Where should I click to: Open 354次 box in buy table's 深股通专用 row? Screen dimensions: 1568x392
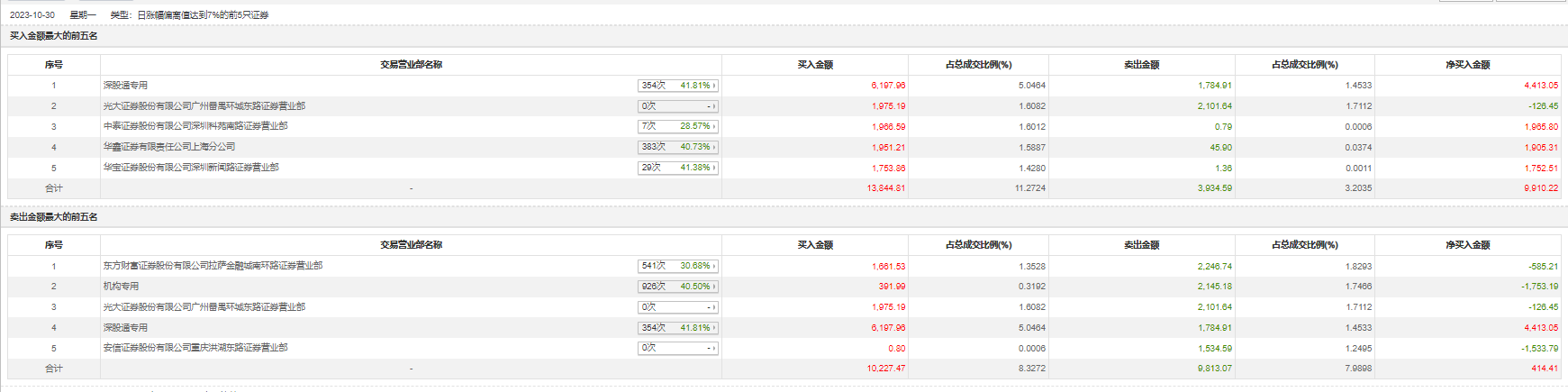coord(677,86)
